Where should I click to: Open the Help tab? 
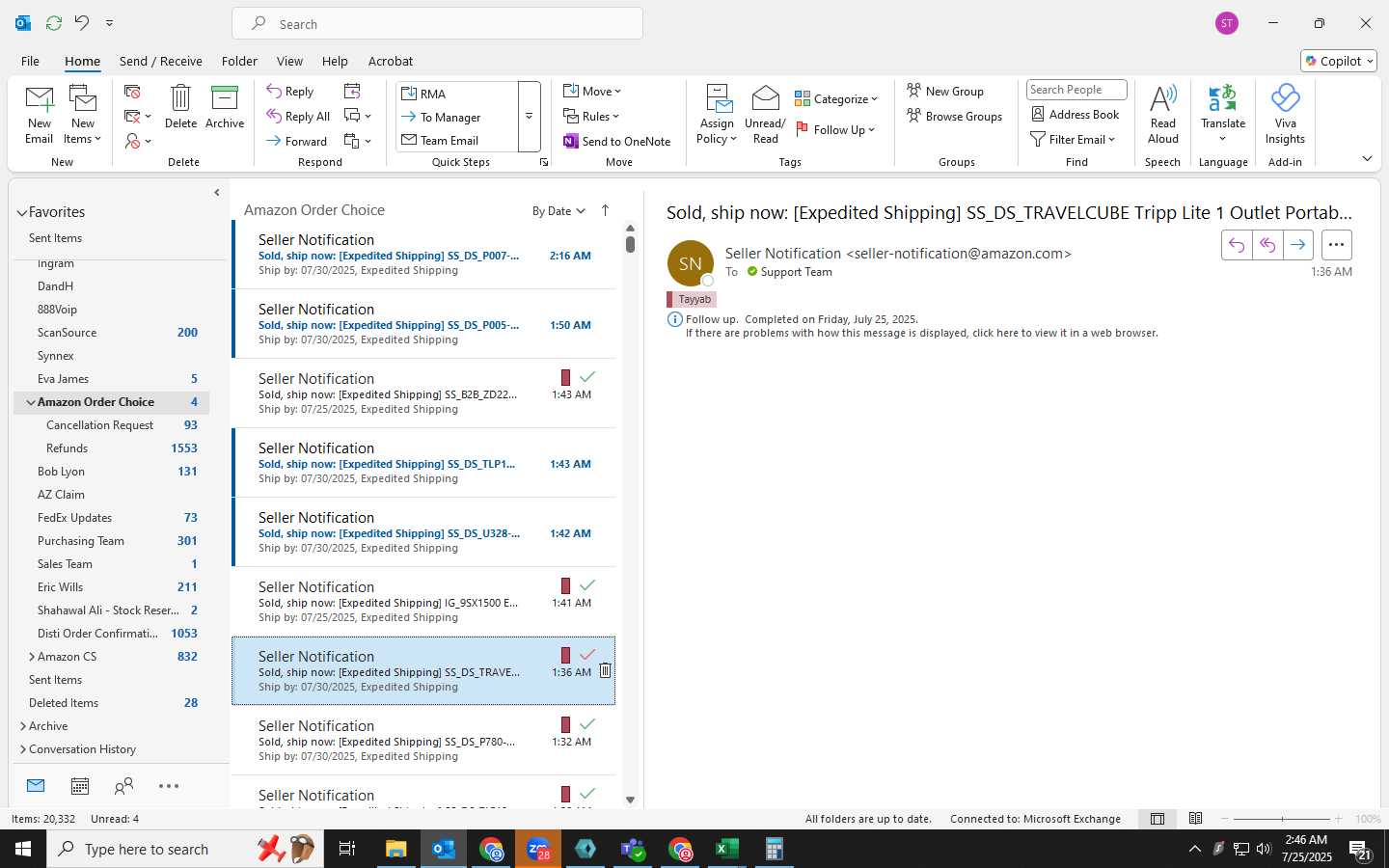pos(335,61)
